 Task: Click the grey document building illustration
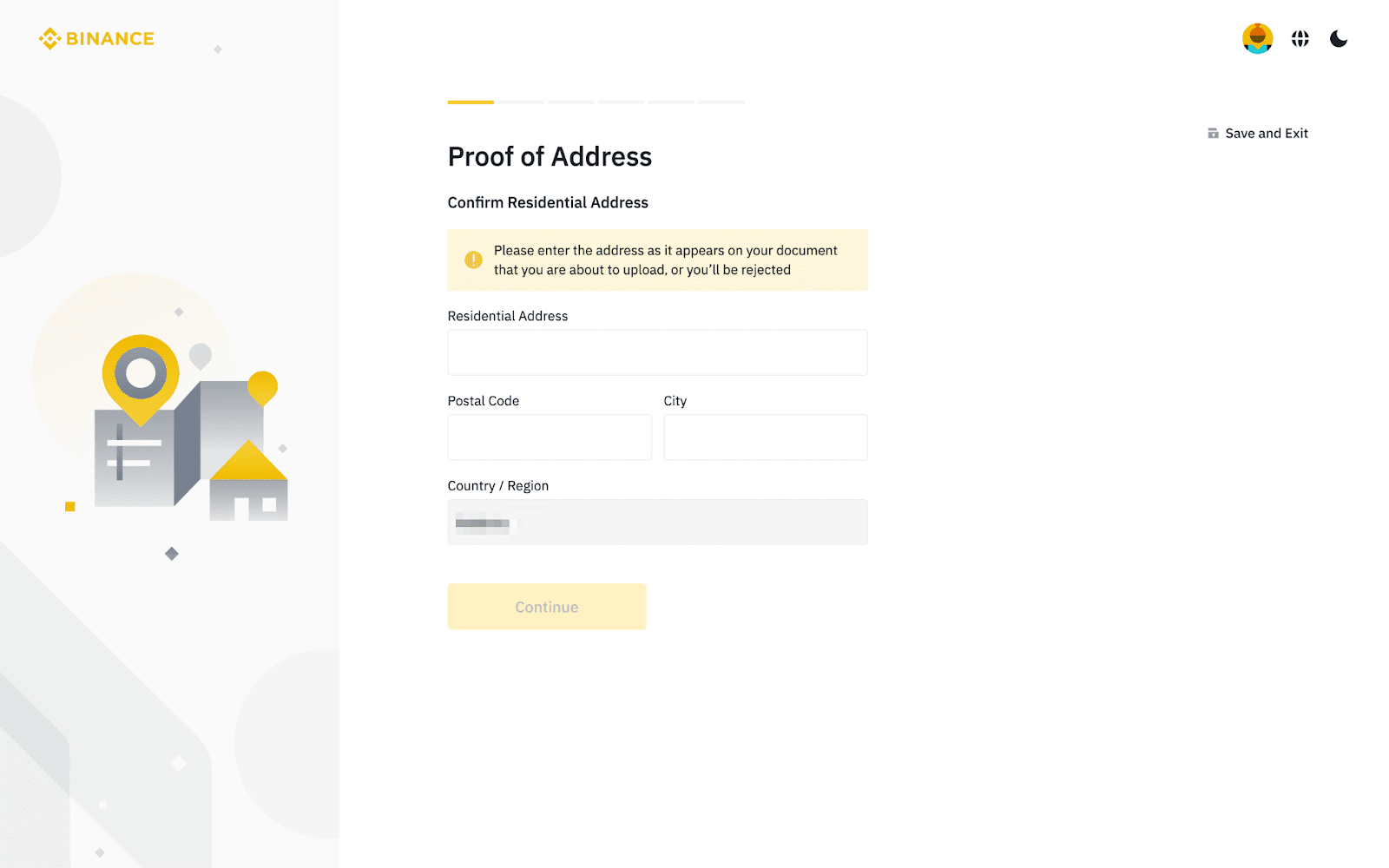point(135,460)
